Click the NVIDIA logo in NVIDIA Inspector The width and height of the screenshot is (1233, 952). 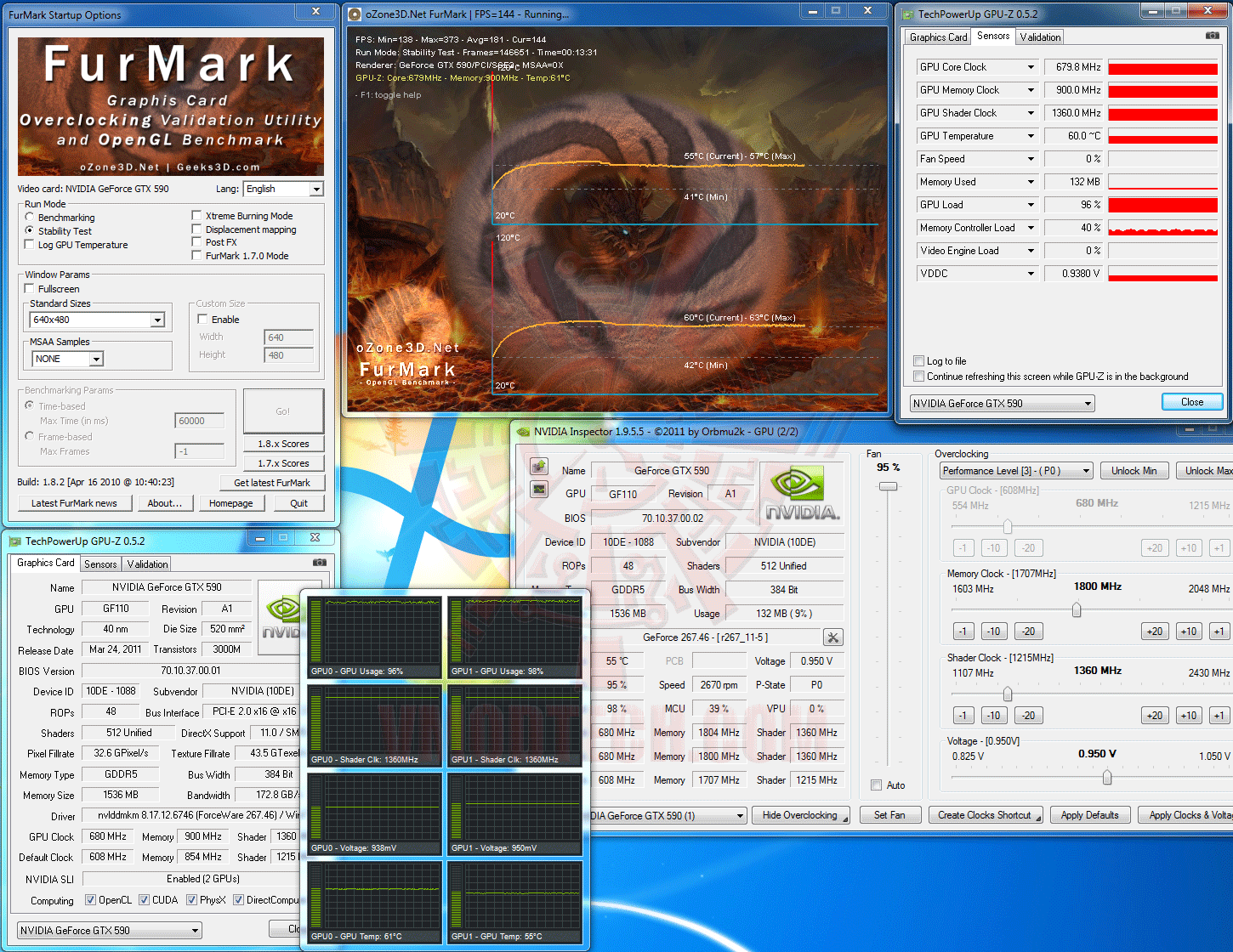point(802,494)
